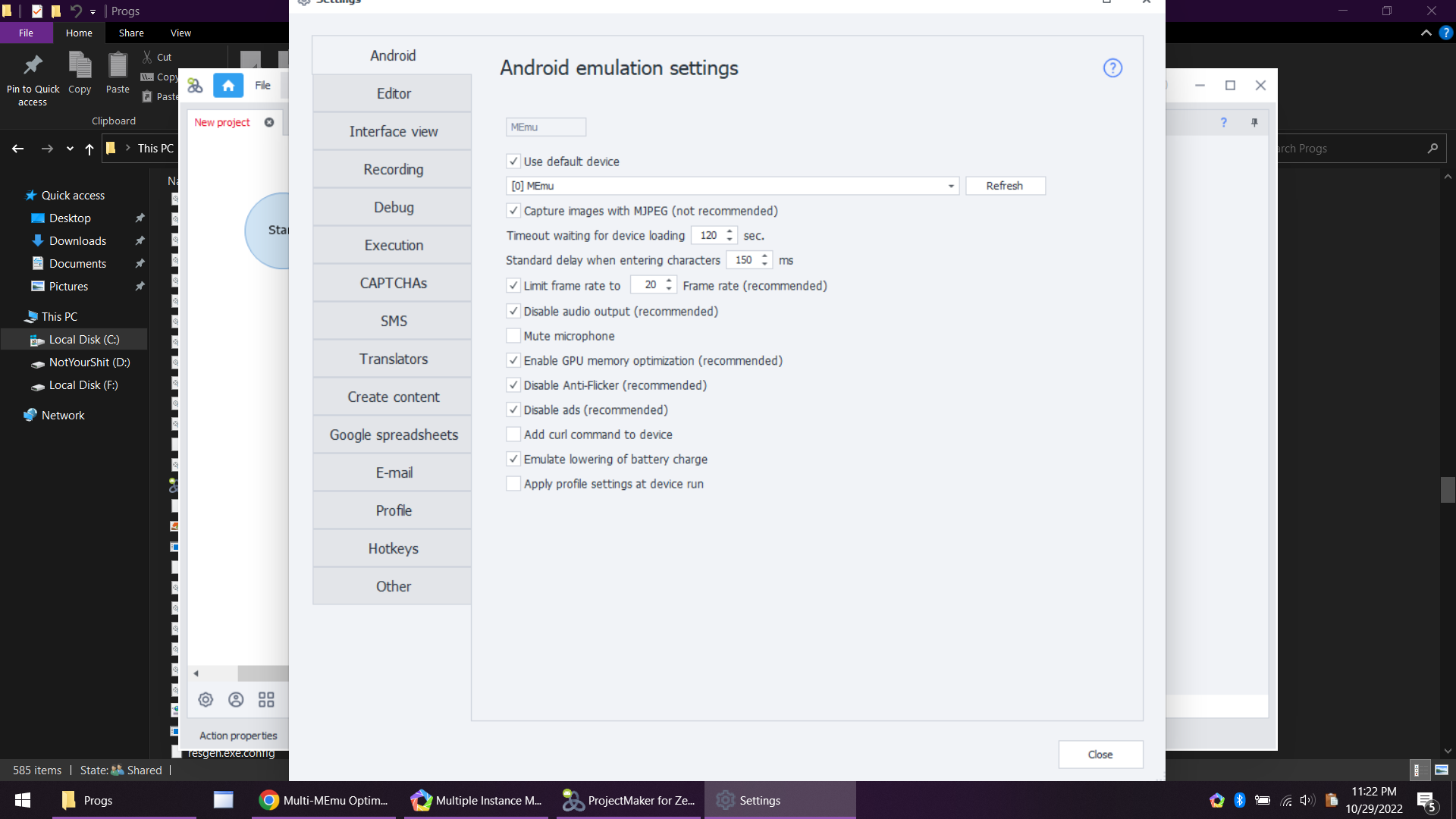
Task: Increase the device loading timeout stepper
Action: pos(730,231)
